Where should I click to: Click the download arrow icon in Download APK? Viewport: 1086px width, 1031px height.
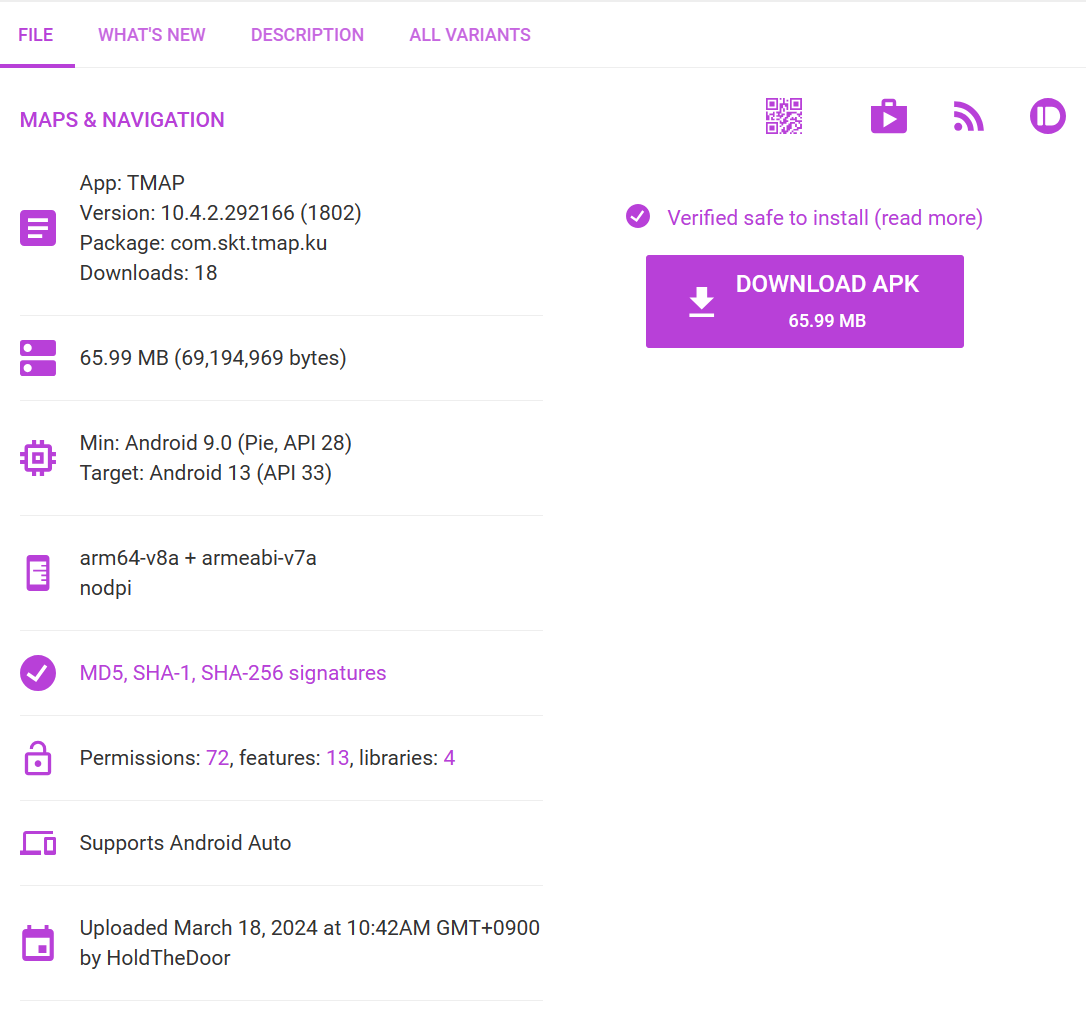tap(702, 302)
